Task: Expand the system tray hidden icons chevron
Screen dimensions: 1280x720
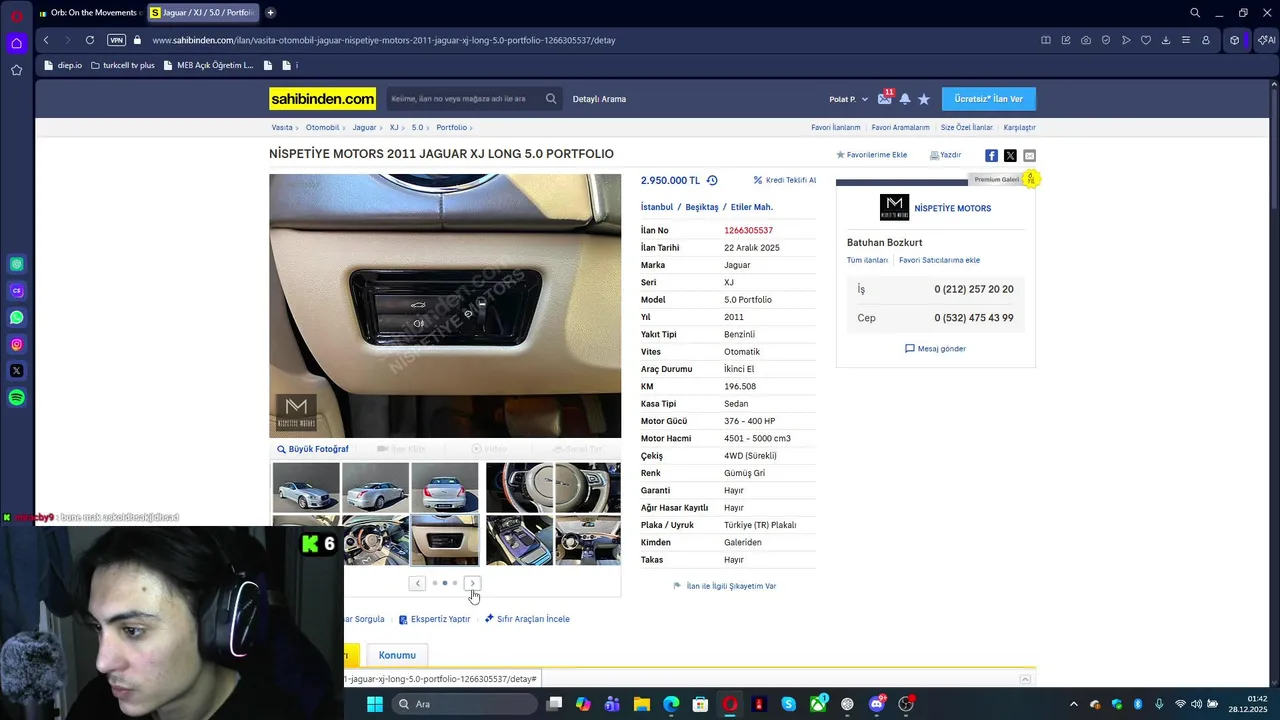Action: (1074, 704)
